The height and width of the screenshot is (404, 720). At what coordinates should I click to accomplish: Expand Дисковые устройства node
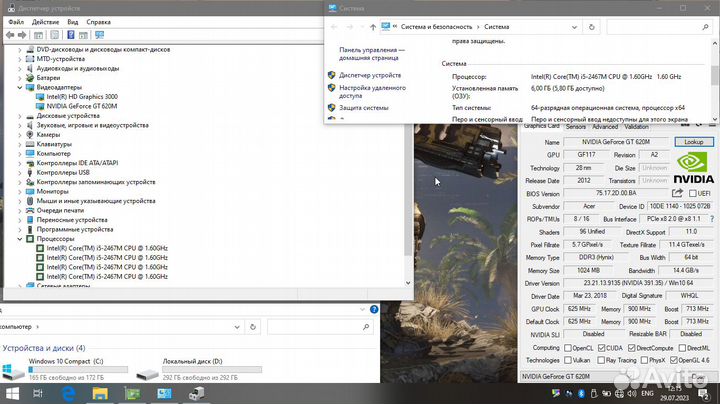pyautogui.click(x=20, y=116)
